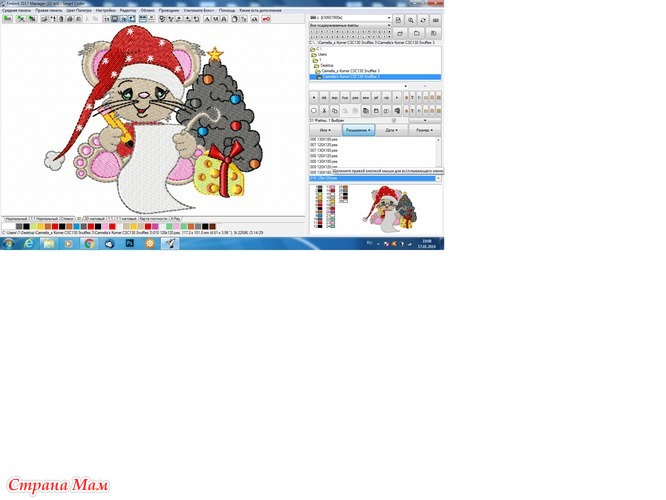Filter files by the pes format button
The width and height of the screenshot is (666, 500).
355,97
